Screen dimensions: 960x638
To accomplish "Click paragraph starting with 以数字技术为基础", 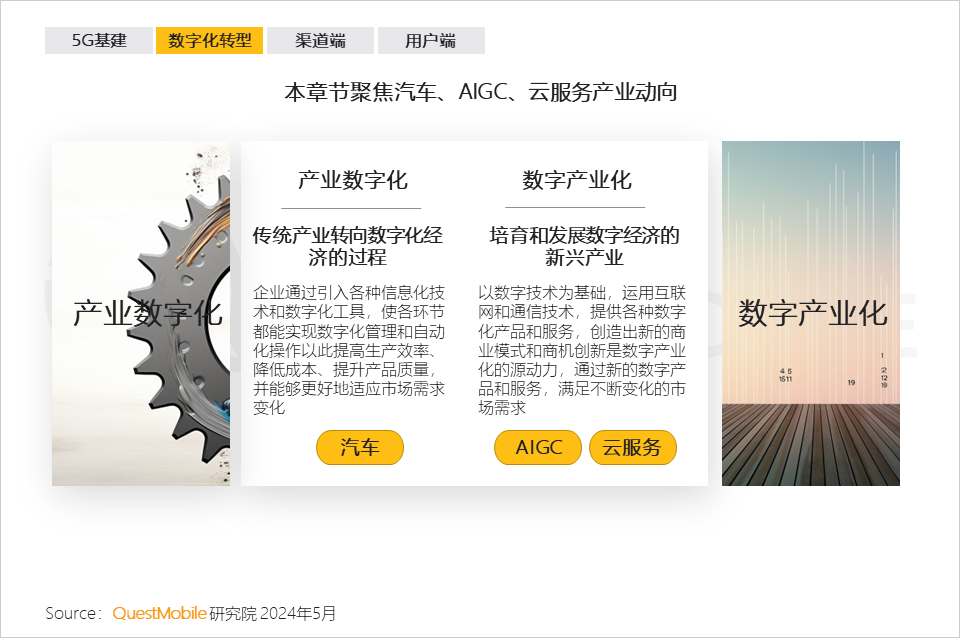I will (x=582, y=350).
